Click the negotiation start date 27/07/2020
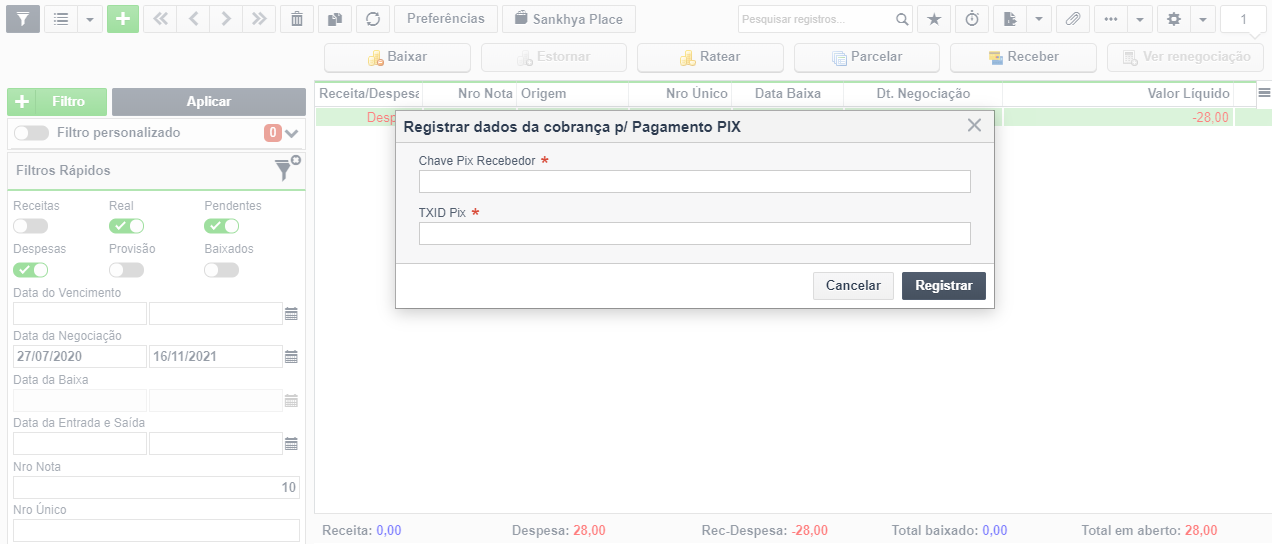This screenshot has height=544, width=1272. click(x=80, y=356)
